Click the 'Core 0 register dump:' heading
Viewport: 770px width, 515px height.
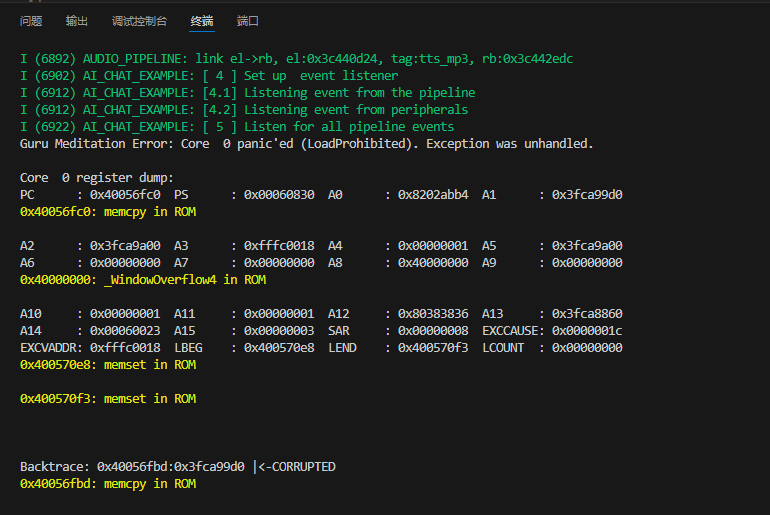(96, 178)
